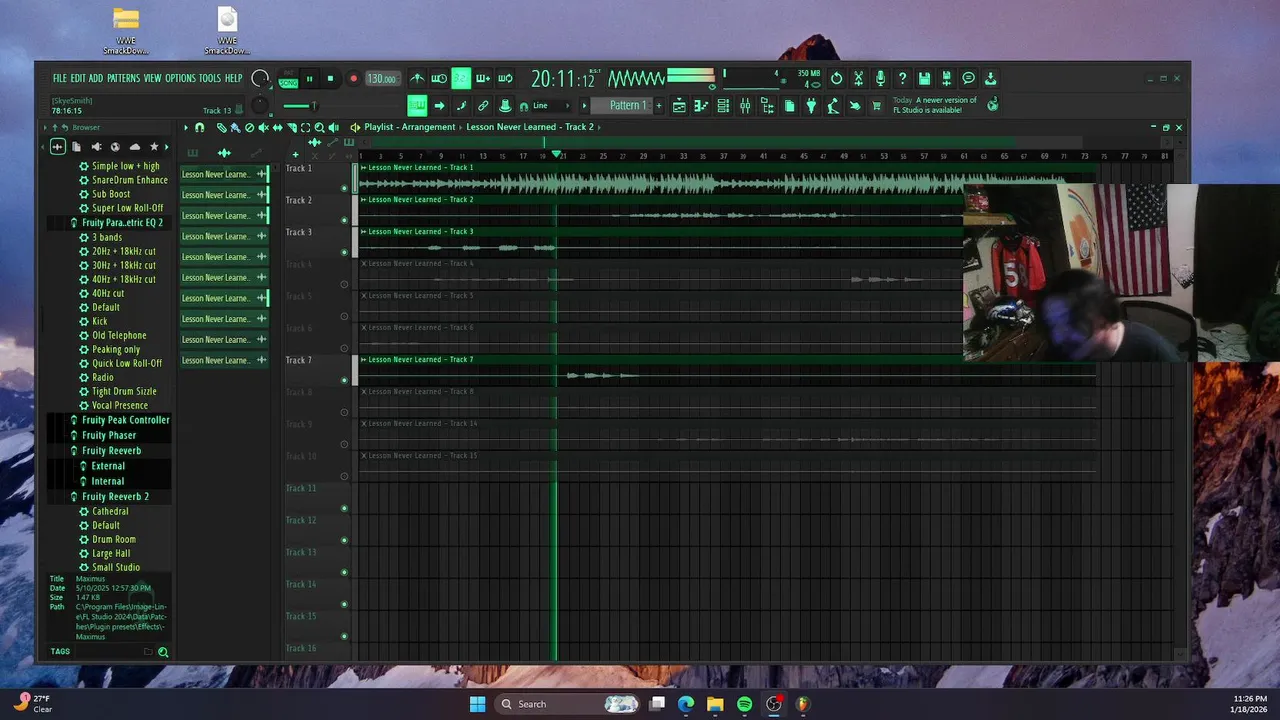Stop playback with the stop button
Viewport: 1280px width, 720px height.
coord(330,79)
